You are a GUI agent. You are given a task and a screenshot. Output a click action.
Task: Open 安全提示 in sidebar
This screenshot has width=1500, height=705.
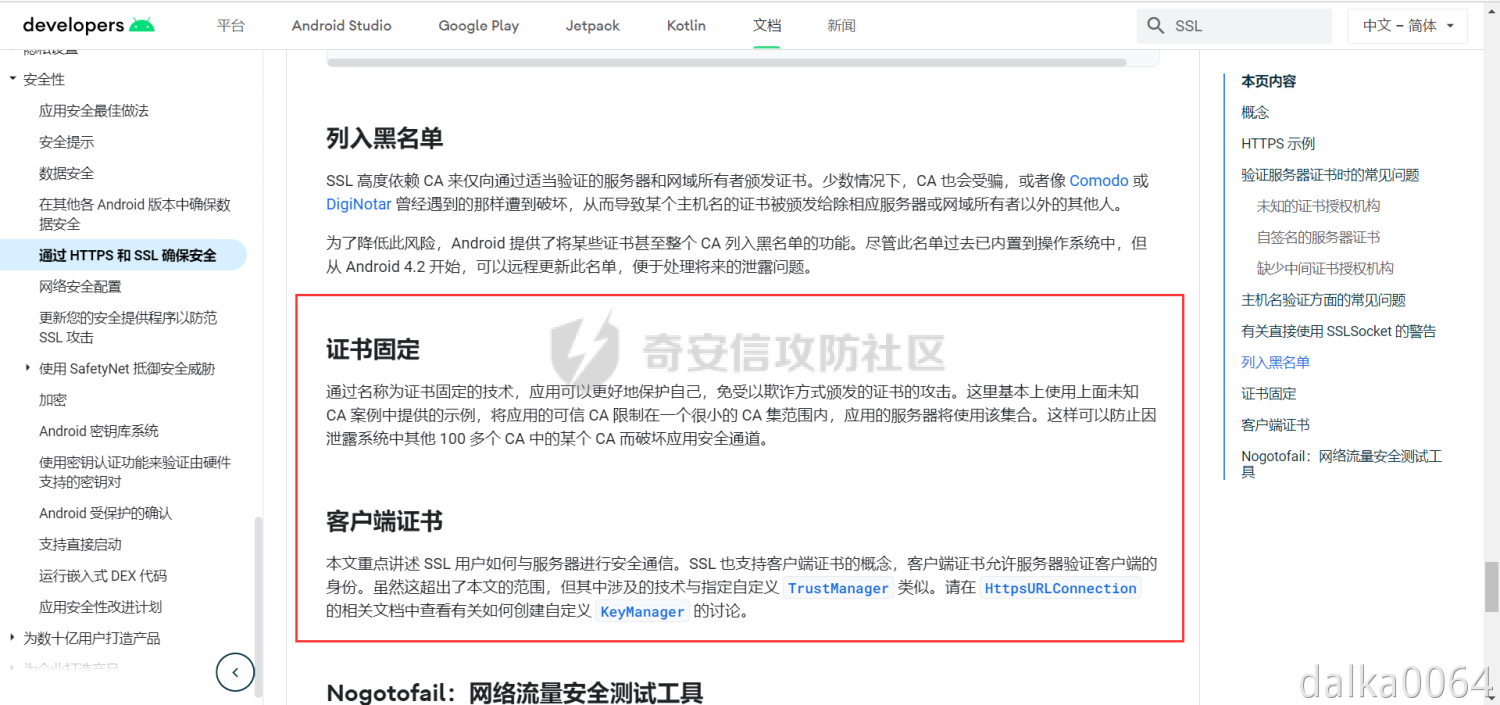pos(67,142)
